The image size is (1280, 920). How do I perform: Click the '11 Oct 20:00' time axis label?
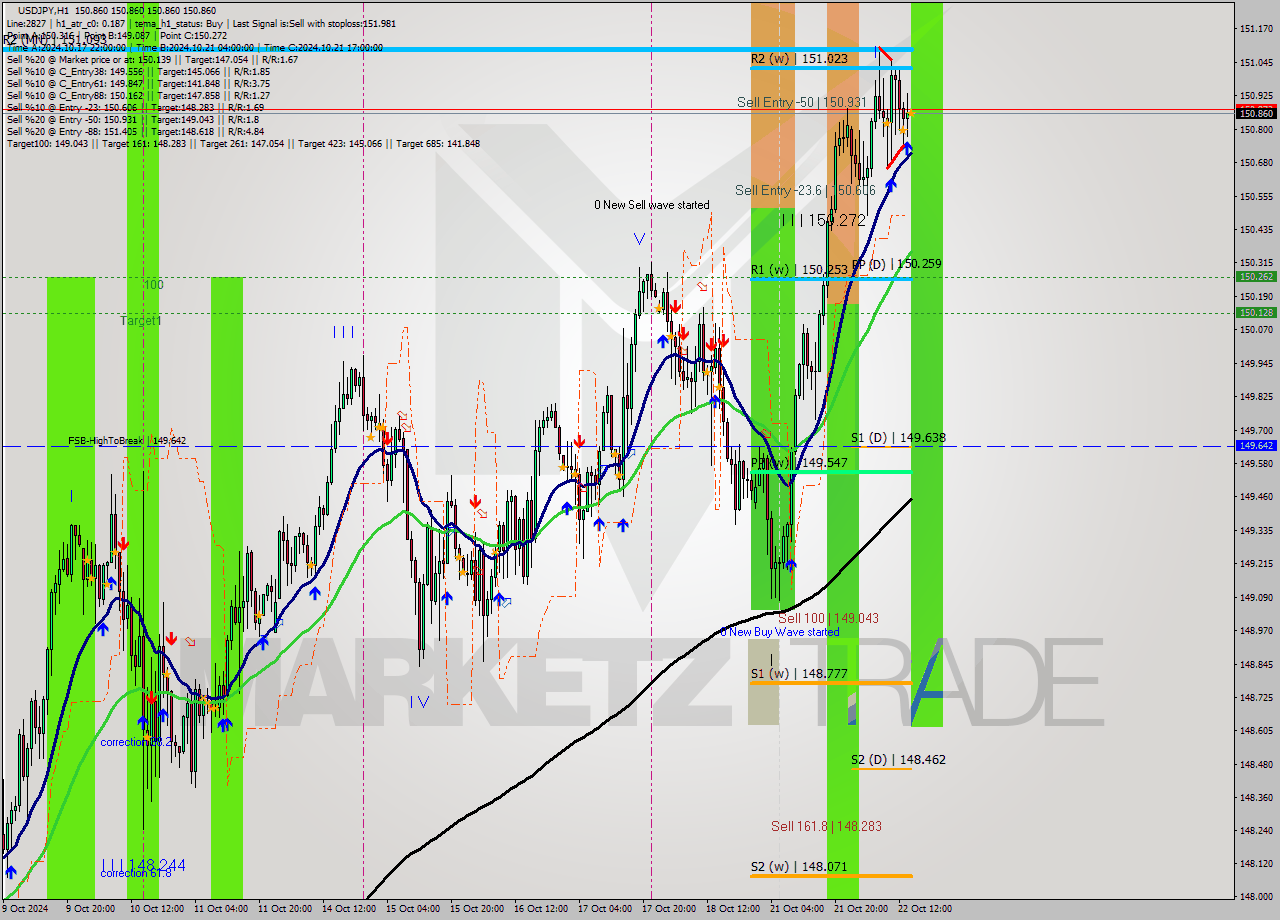tap(285, 909)
